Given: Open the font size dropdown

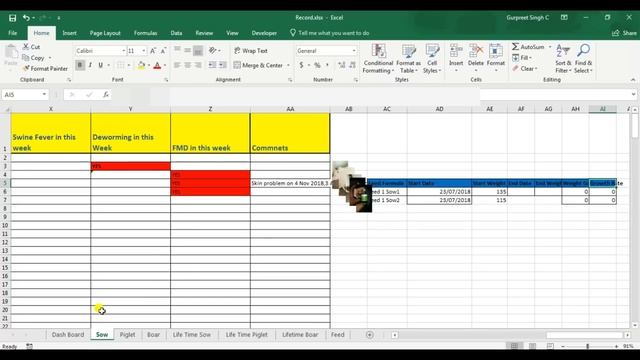Looking at the screenshot, I should tap(144, 51).
